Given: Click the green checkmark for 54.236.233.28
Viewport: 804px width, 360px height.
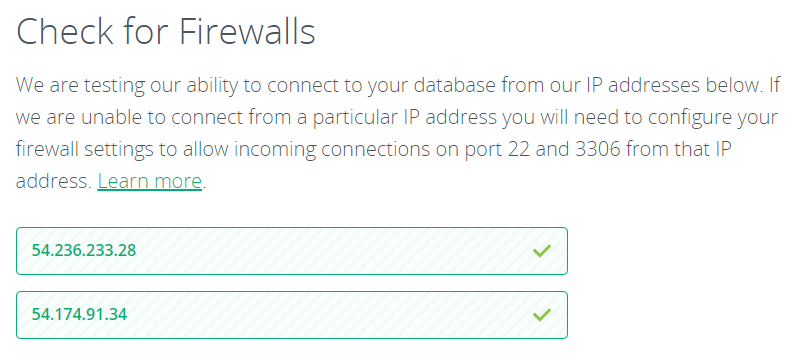Looking at the screenshot, I should [x=541, y=251].
